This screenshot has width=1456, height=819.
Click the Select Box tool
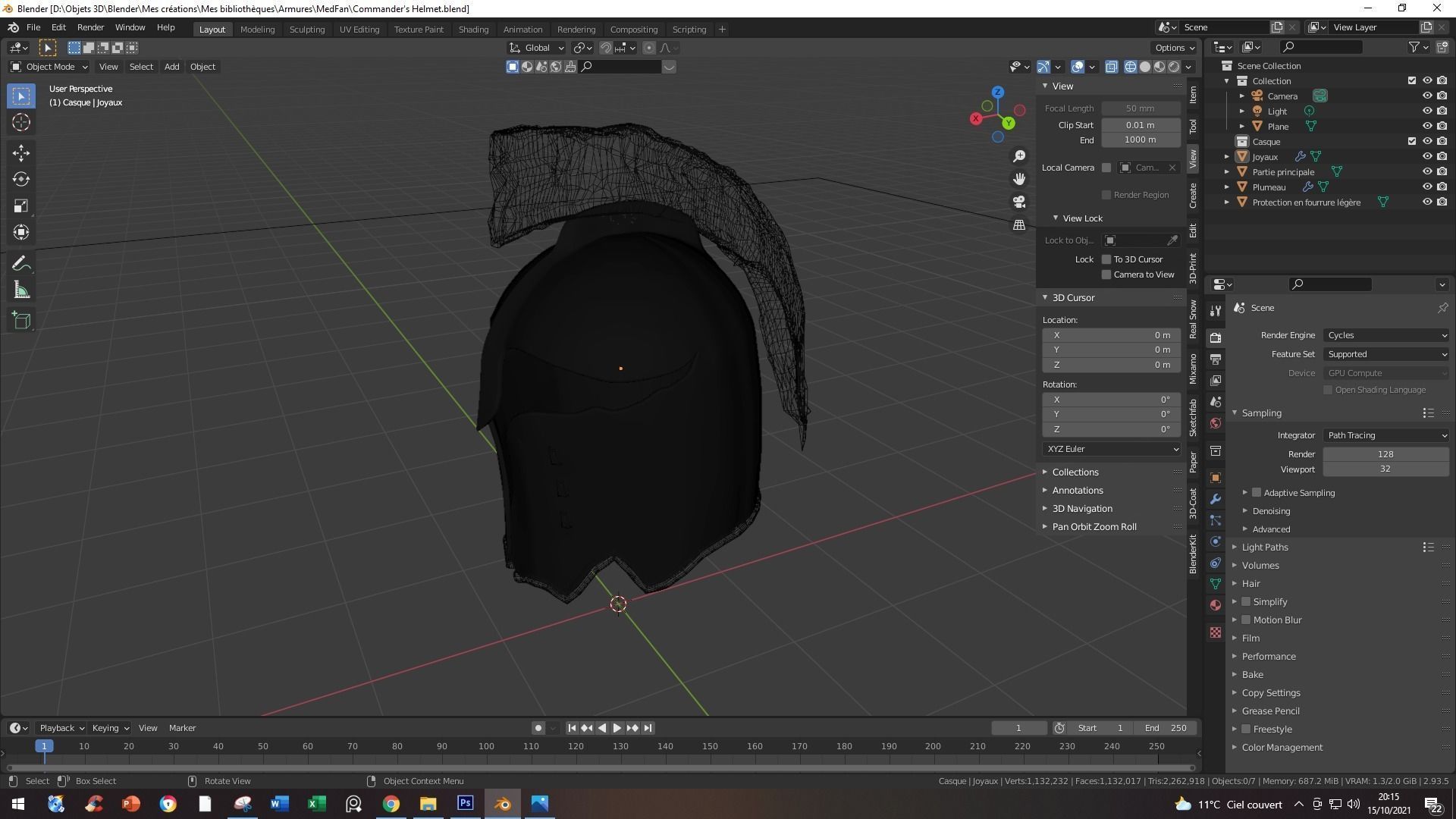(21, 96)
